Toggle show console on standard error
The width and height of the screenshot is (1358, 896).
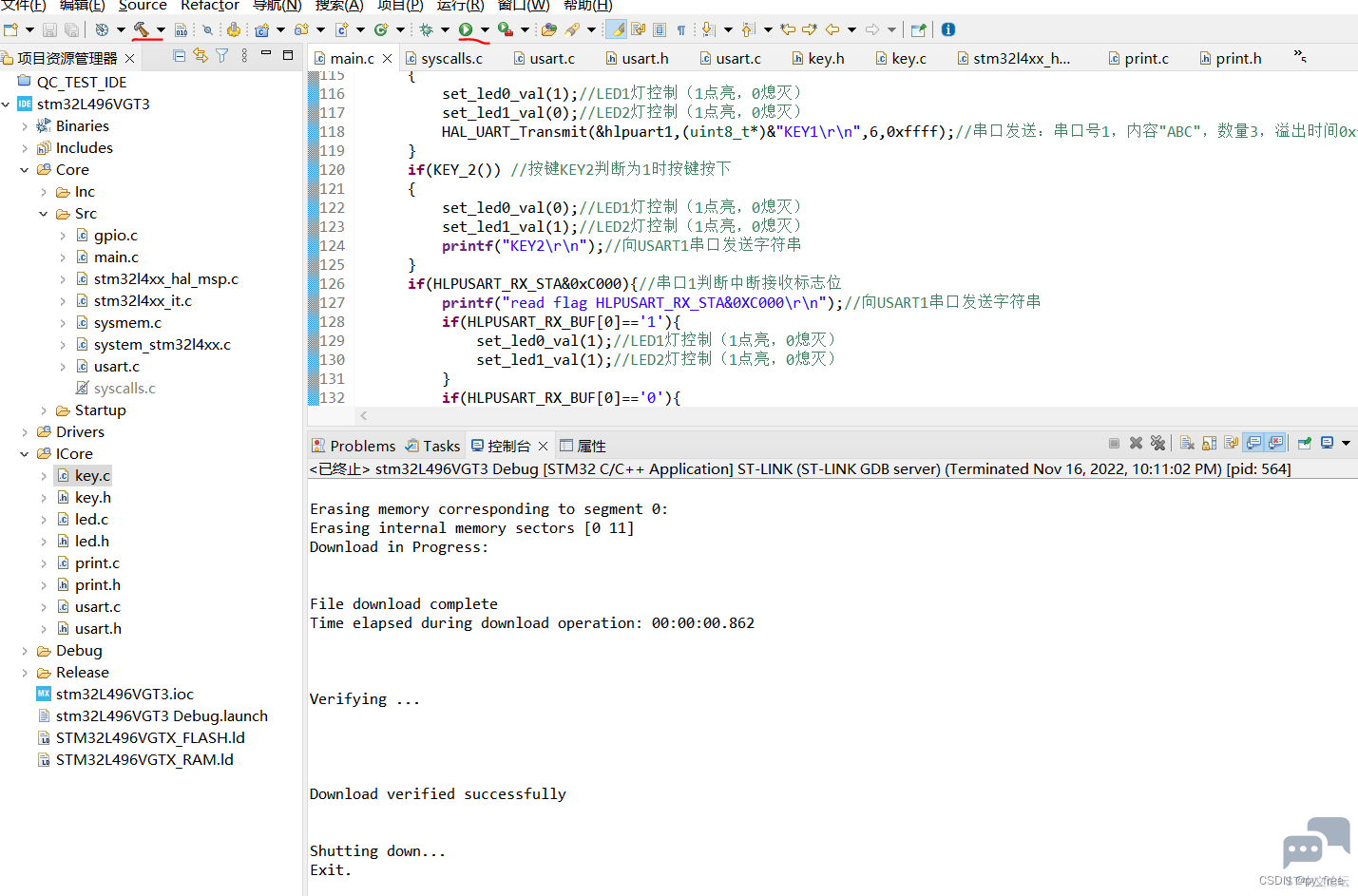[1275, 443]
